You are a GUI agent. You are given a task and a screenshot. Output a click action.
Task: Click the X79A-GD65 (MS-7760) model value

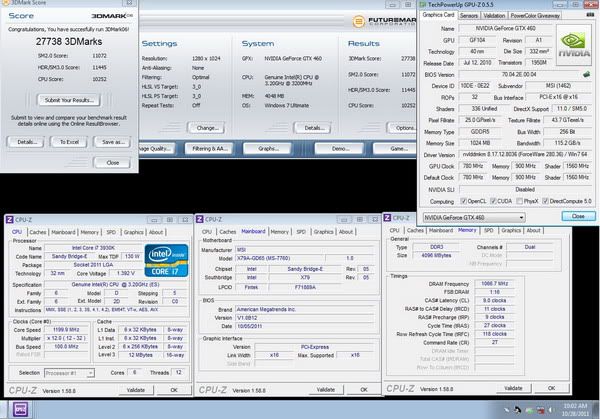coord(280,258)
